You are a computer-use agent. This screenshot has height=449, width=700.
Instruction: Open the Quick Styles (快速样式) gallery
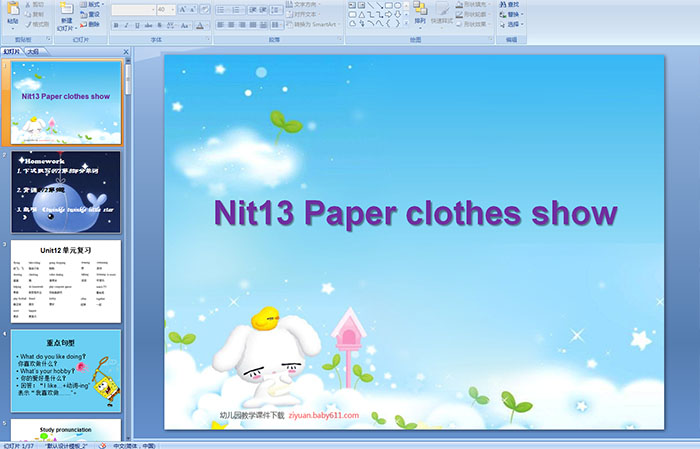[x=442, y=15]
